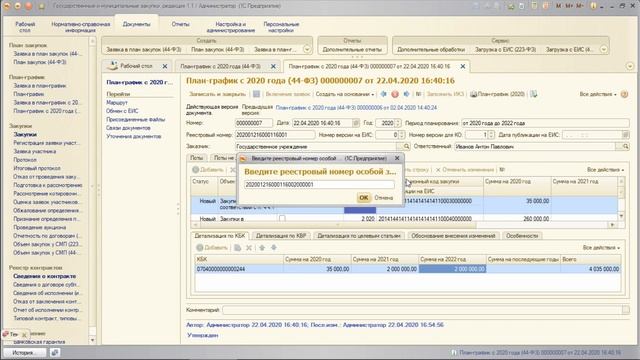Select the Обоснование внесения изменений tab
The height and width of the screenshot is (360, 640).
[453, 236]
